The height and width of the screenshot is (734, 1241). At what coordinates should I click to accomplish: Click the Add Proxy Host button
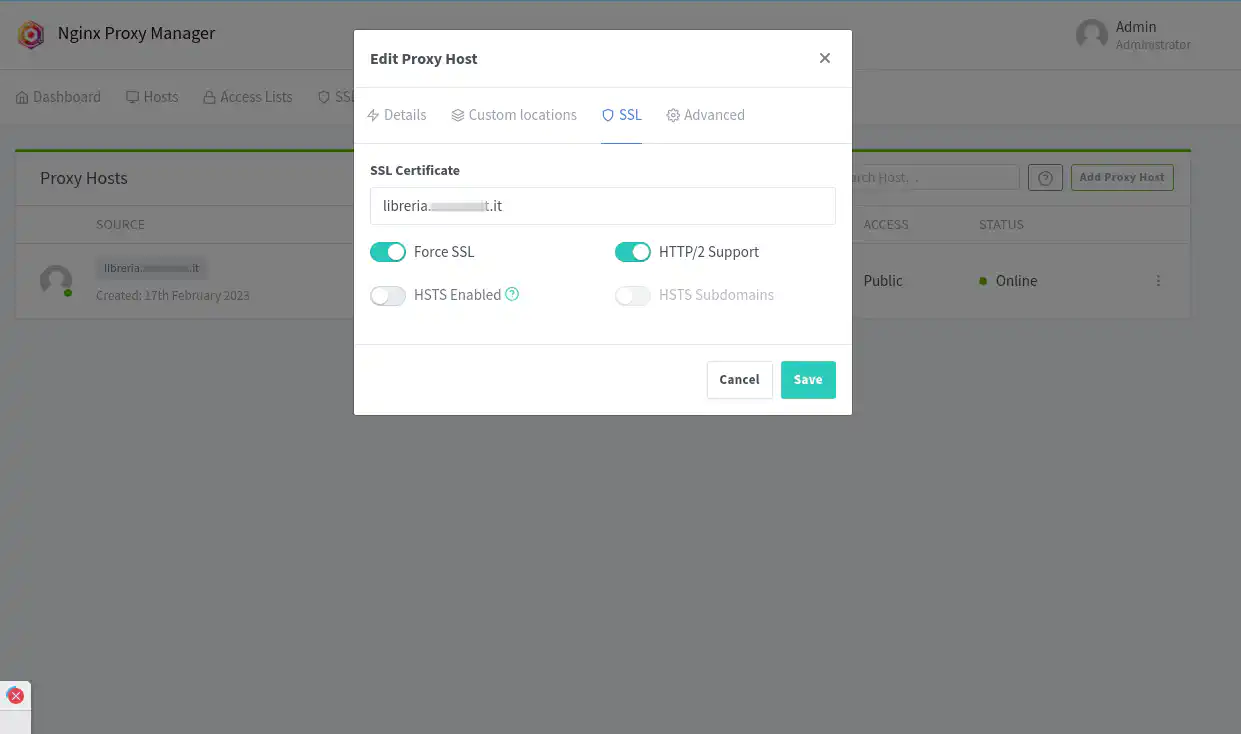pyautogui.click(x=1122, y=178)
